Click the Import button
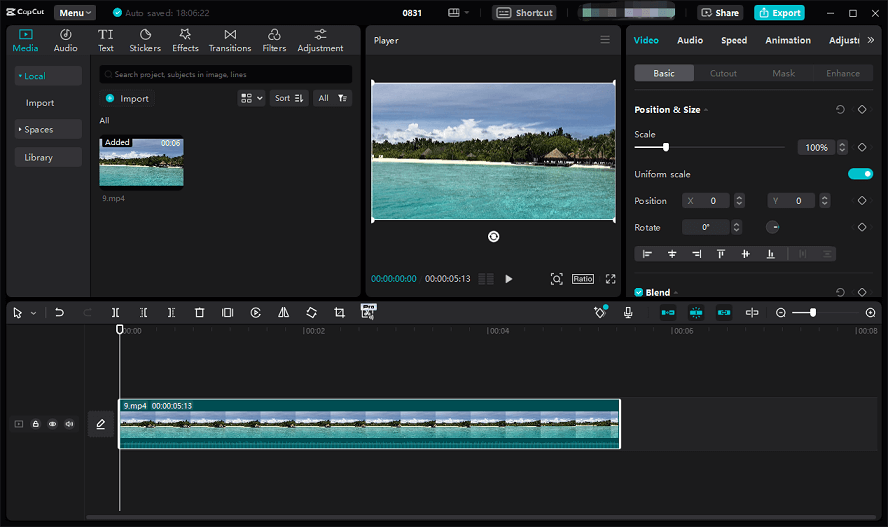 [x=127, y=98]
